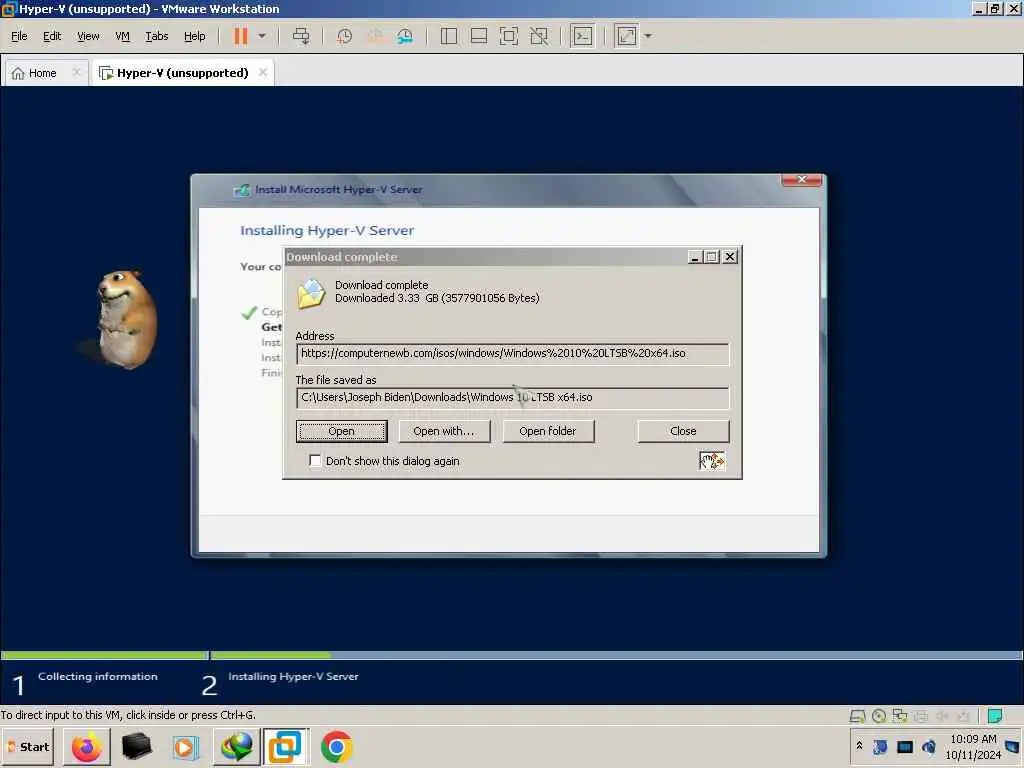Viewport: 1024px width, 768px height.
Task: Click the sound card status icon
Action: [942, 716]
